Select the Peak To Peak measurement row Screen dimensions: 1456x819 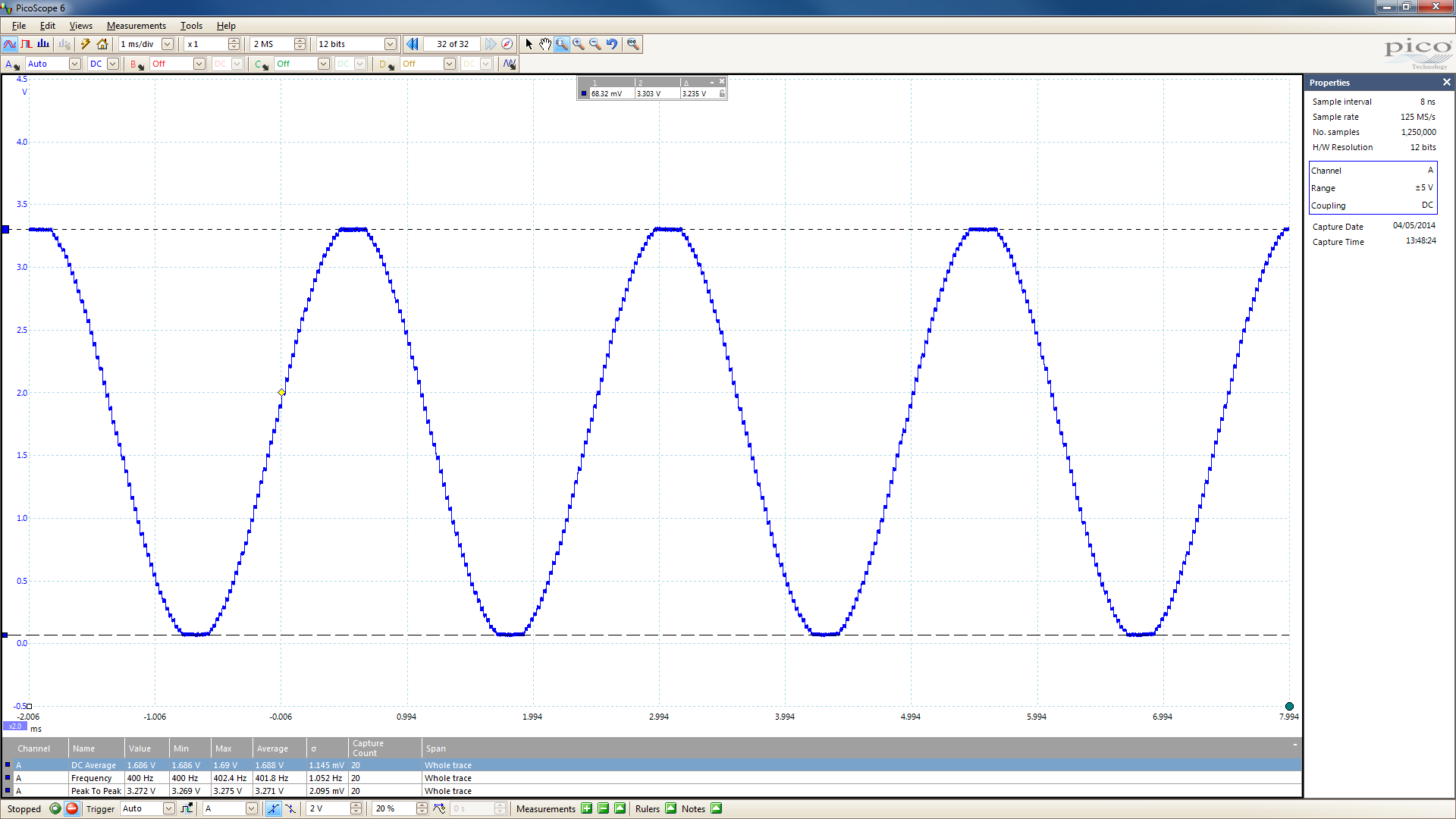(652, 791)
